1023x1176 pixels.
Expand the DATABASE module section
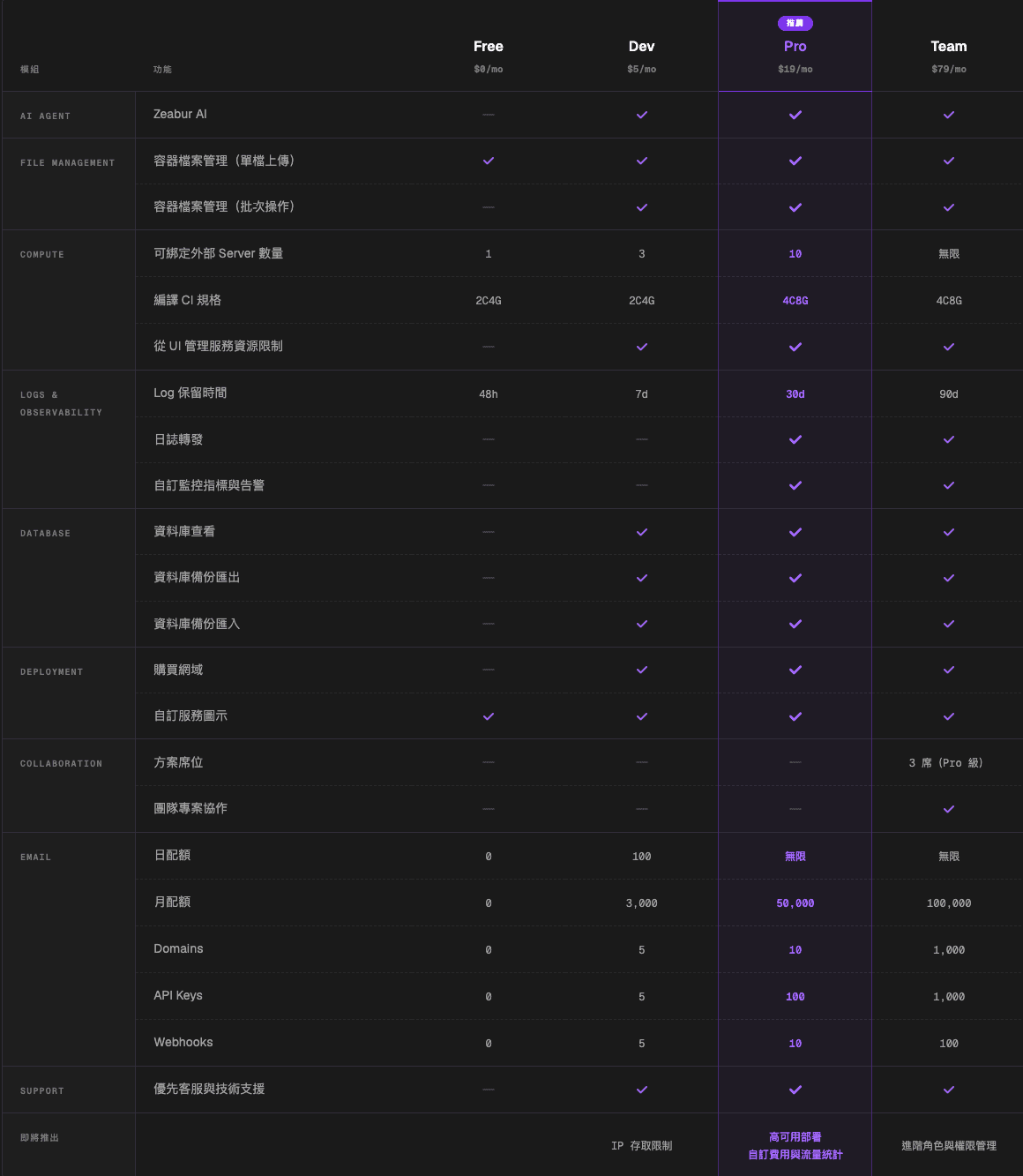pos(46,533)
